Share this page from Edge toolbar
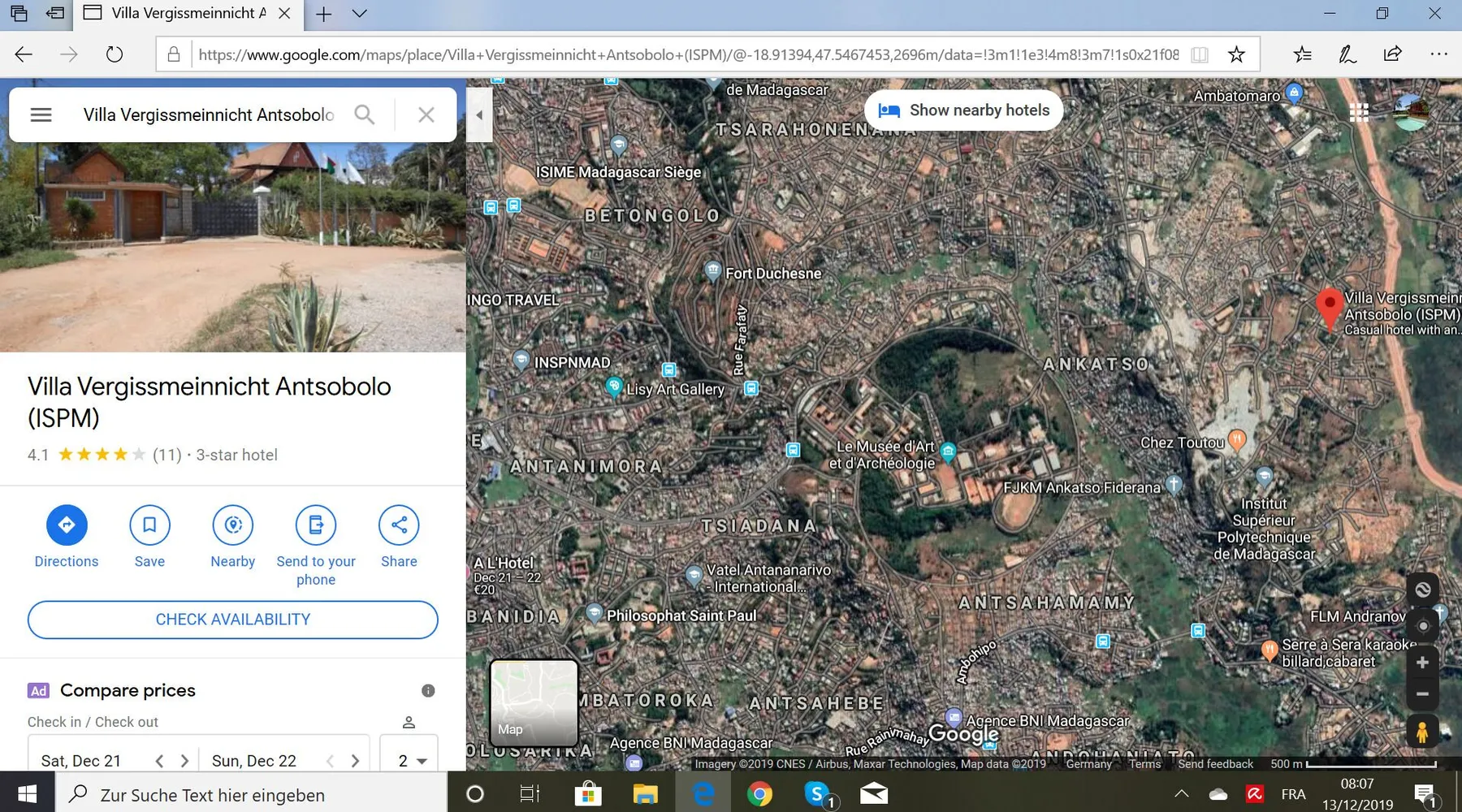1462x812 pixels. 1393,54
